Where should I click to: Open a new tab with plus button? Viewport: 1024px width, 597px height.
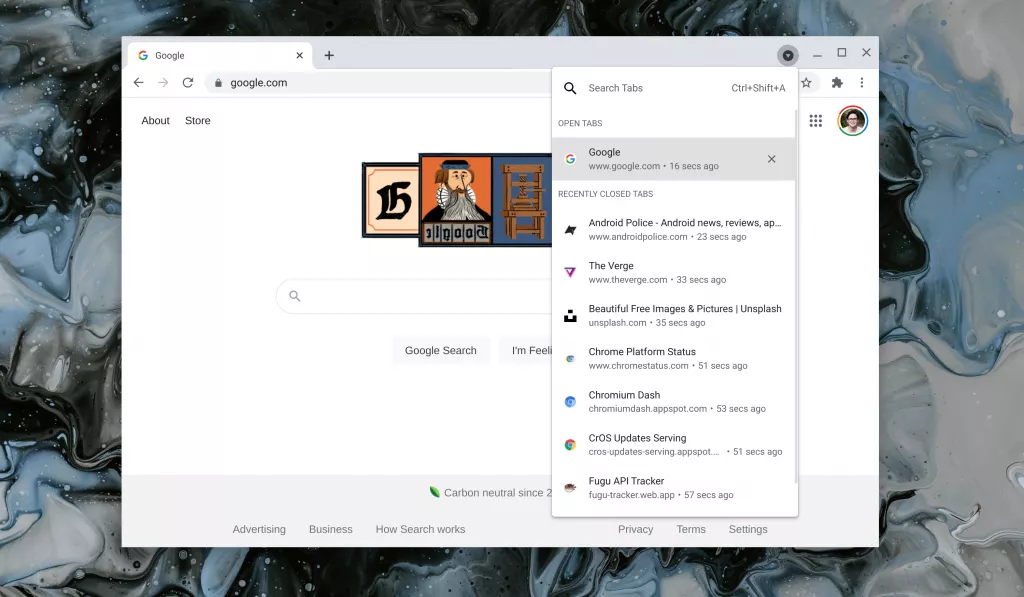pyautogui.click(x=329, y=56)
